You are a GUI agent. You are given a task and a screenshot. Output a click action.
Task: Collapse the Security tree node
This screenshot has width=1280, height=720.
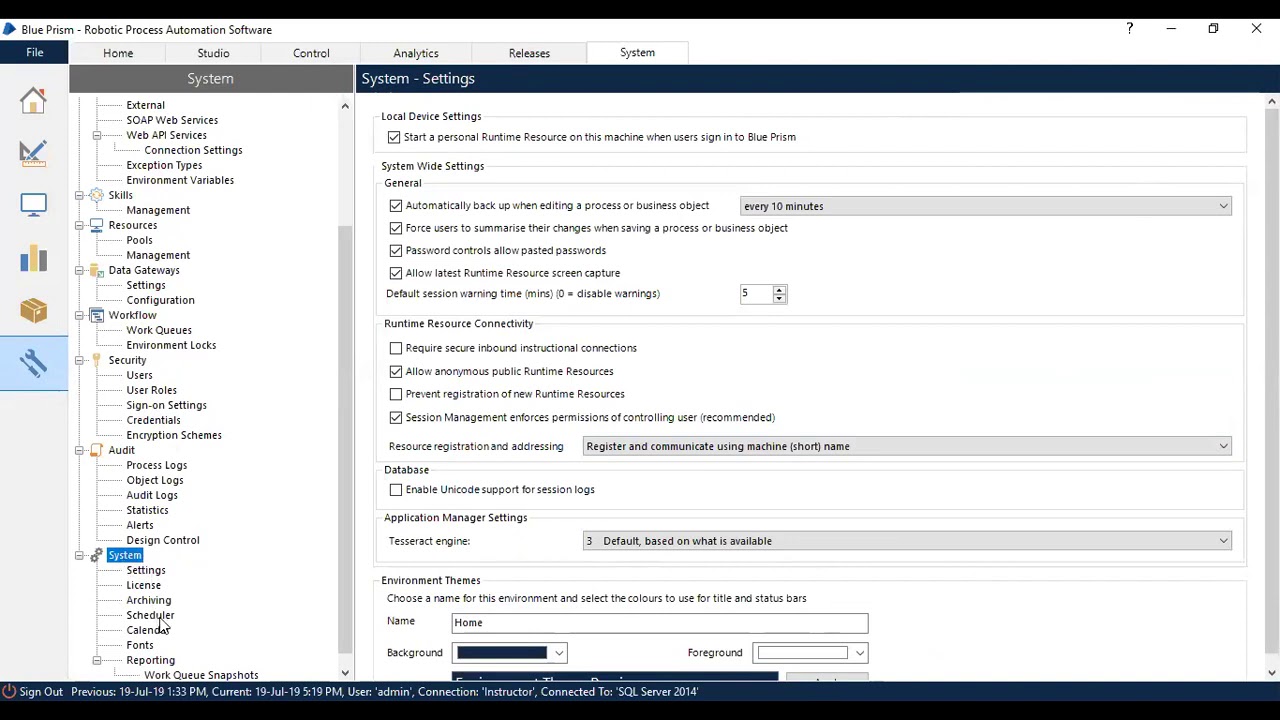[x=79, y=360]
